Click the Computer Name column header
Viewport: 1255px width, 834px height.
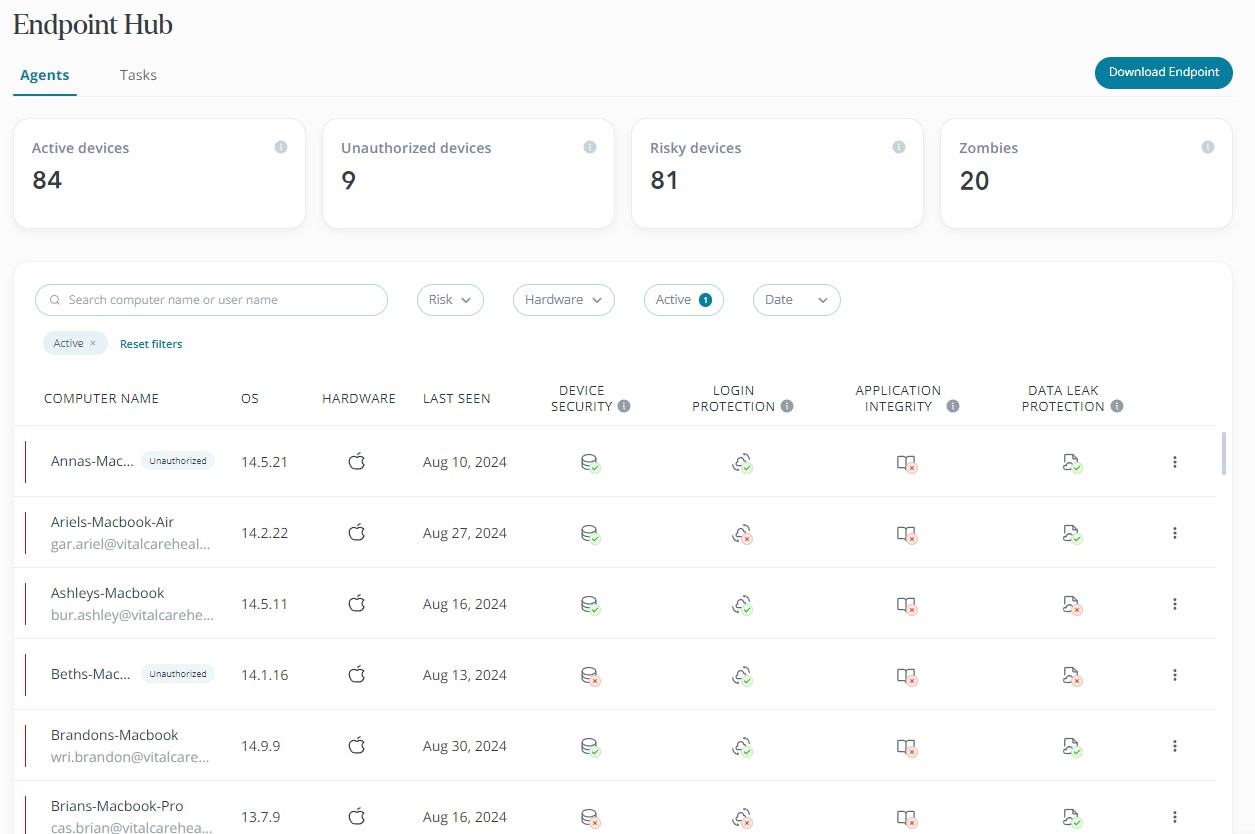pyautogui.click(x=101, y=399)
